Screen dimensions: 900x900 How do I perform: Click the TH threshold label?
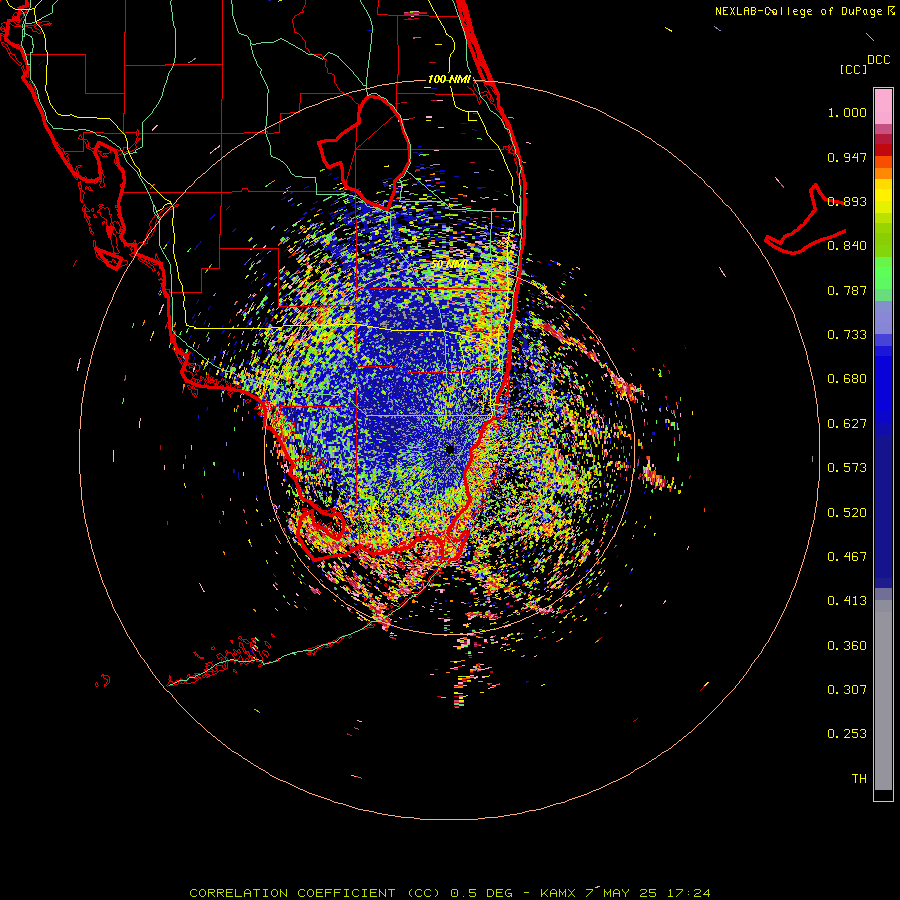[x=859, y=779]
